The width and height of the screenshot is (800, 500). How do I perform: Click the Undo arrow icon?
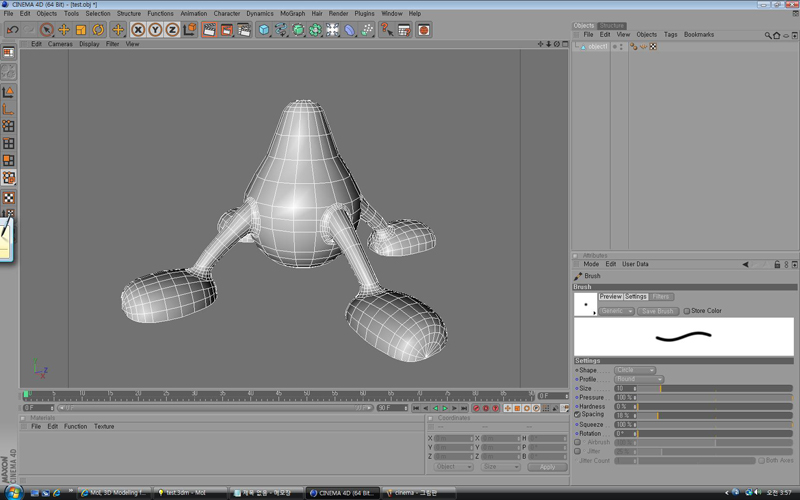12,30
